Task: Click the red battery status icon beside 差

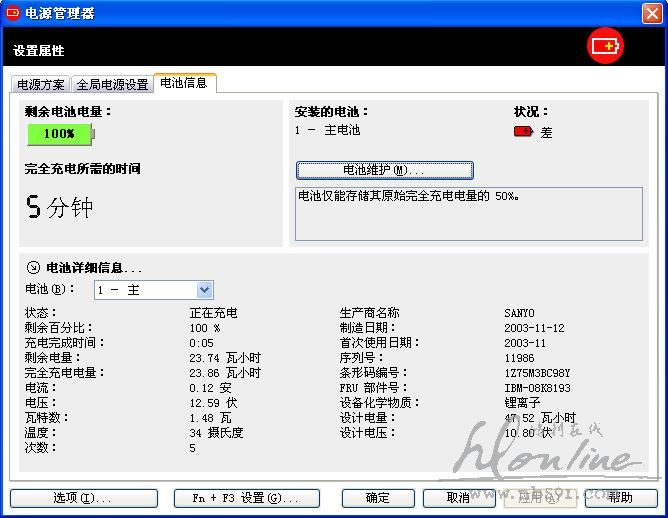Action: tap(523, 131)
